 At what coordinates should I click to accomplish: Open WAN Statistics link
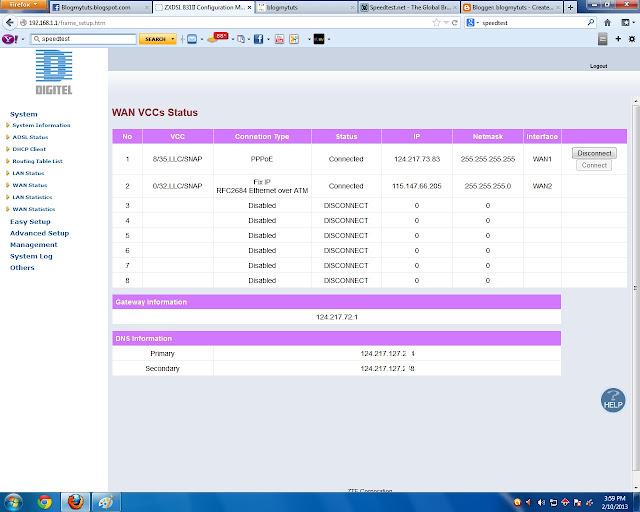tap(33, 209)
